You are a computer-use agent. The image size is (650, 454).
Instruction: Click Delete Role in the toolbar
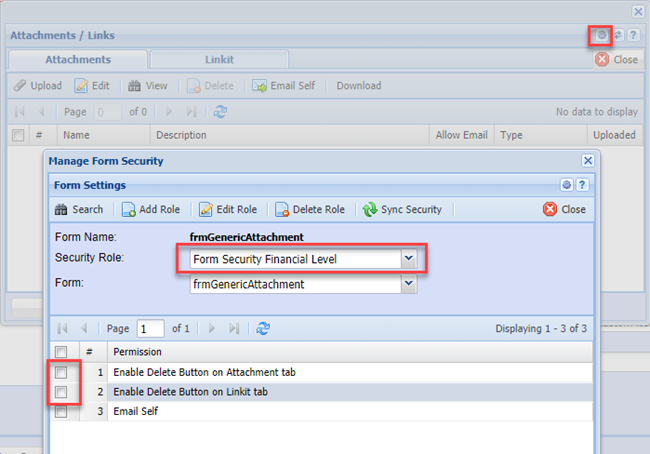(310, 210)
